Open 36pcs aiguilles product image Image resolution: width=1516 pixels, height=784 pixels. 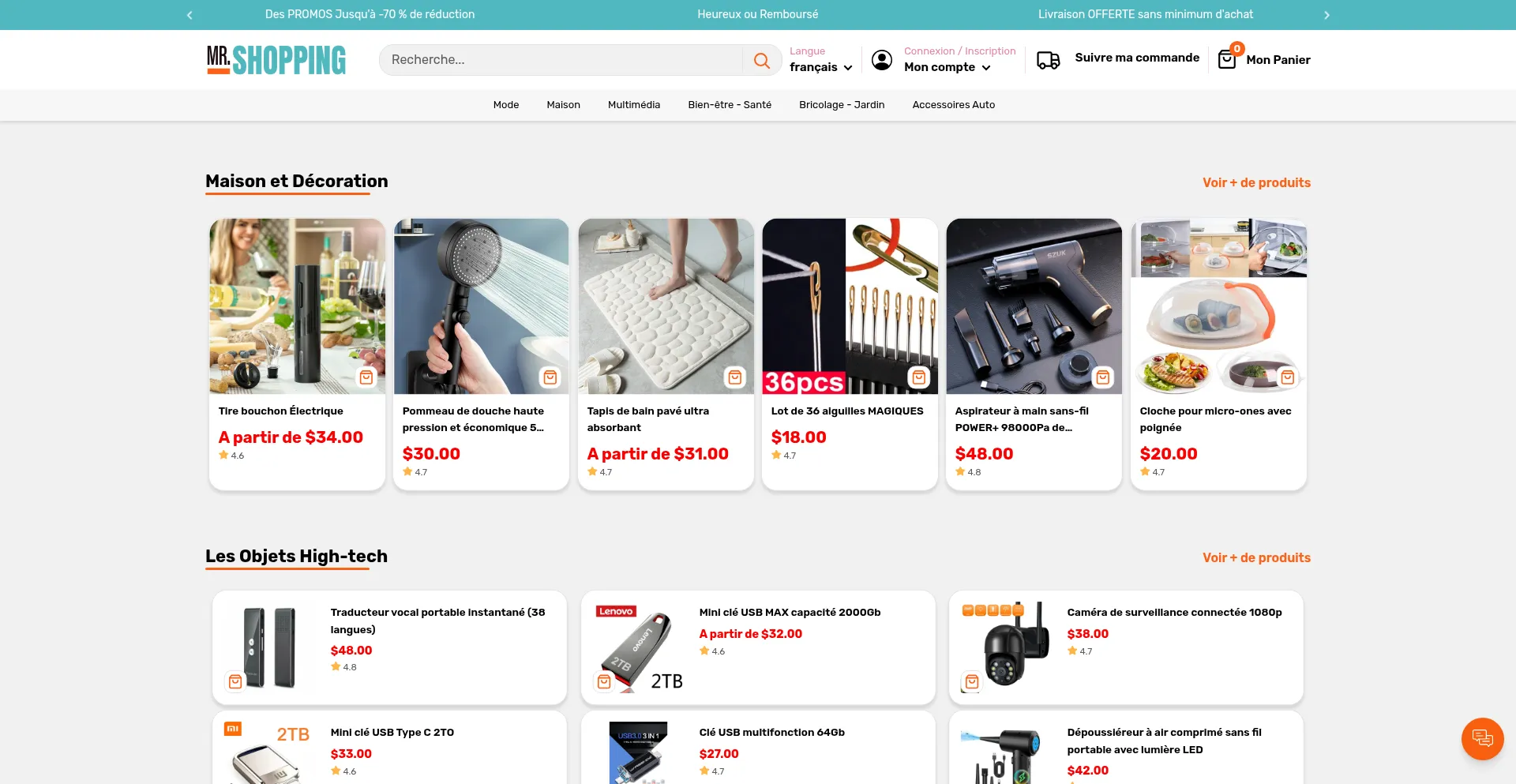click(x=850, y=306)
